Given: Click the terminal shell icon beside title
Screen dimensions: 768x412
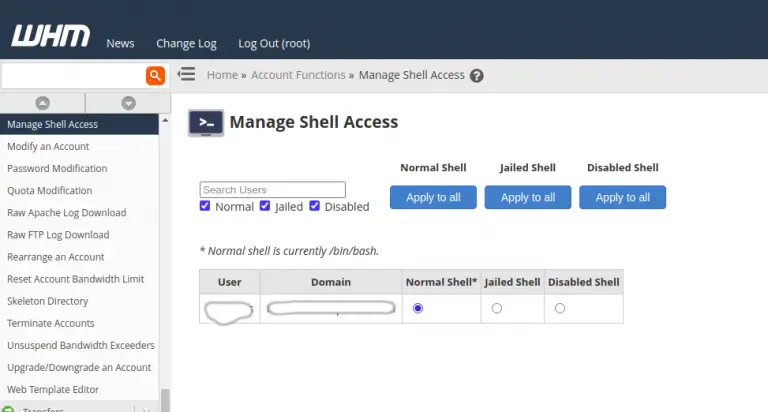Looking at the screenshot, I should point(206,123).
